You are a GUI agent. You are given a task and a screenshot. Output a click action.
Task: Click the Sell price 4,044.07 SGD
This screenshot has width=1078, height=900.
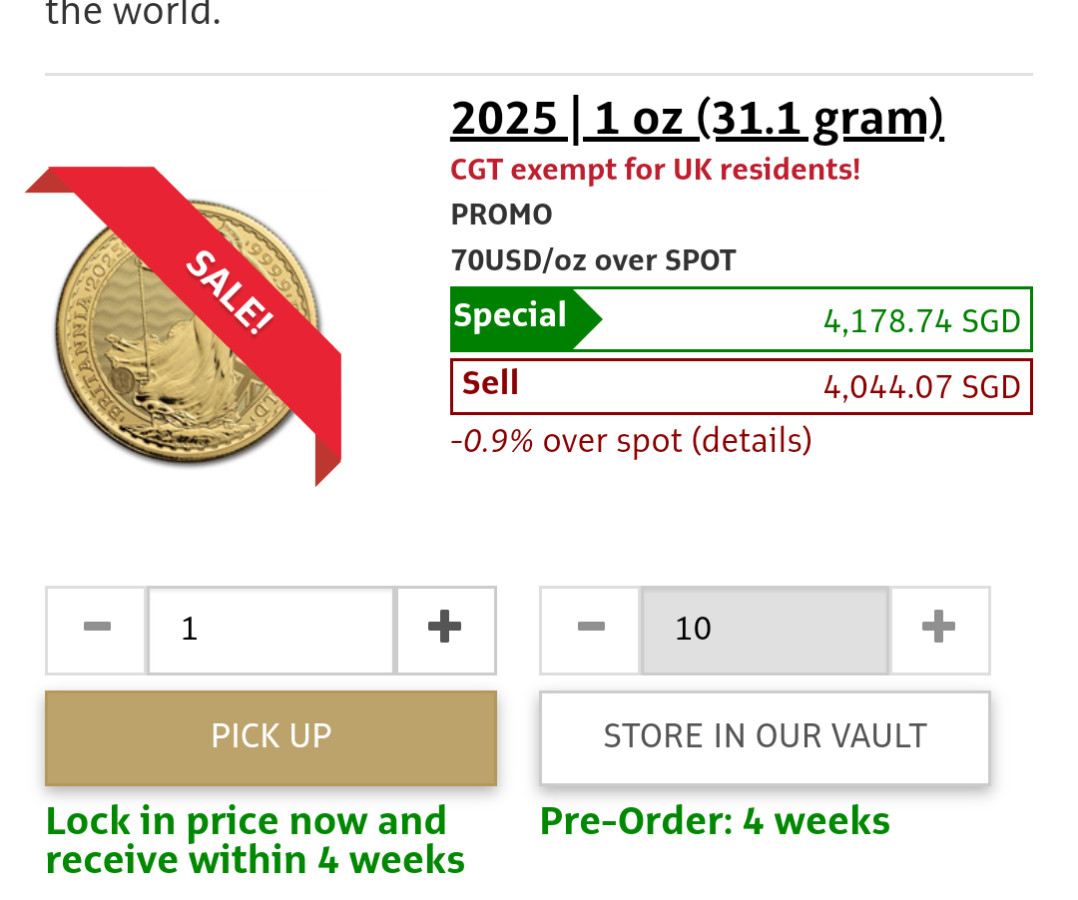coord(921,388)
